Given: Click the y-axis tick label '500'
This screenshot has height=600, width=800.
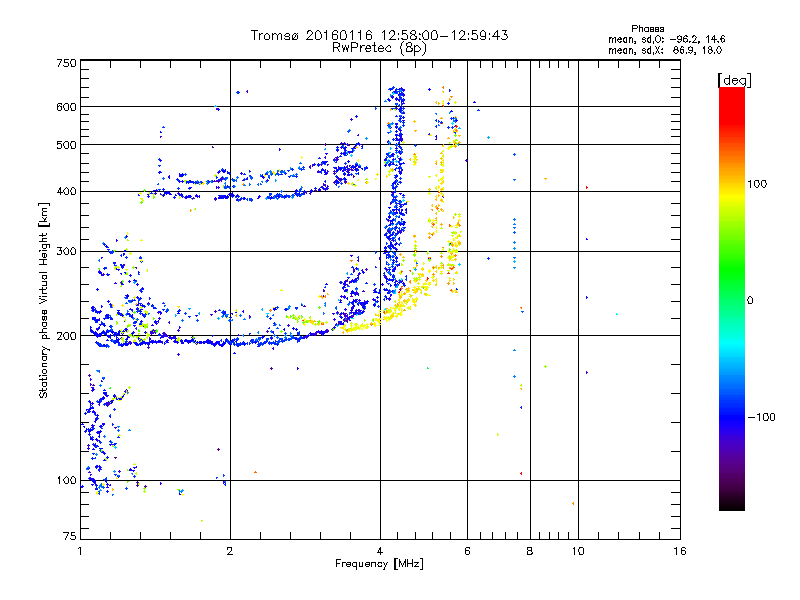Looking at the screenshot, I should coord(66,145).
